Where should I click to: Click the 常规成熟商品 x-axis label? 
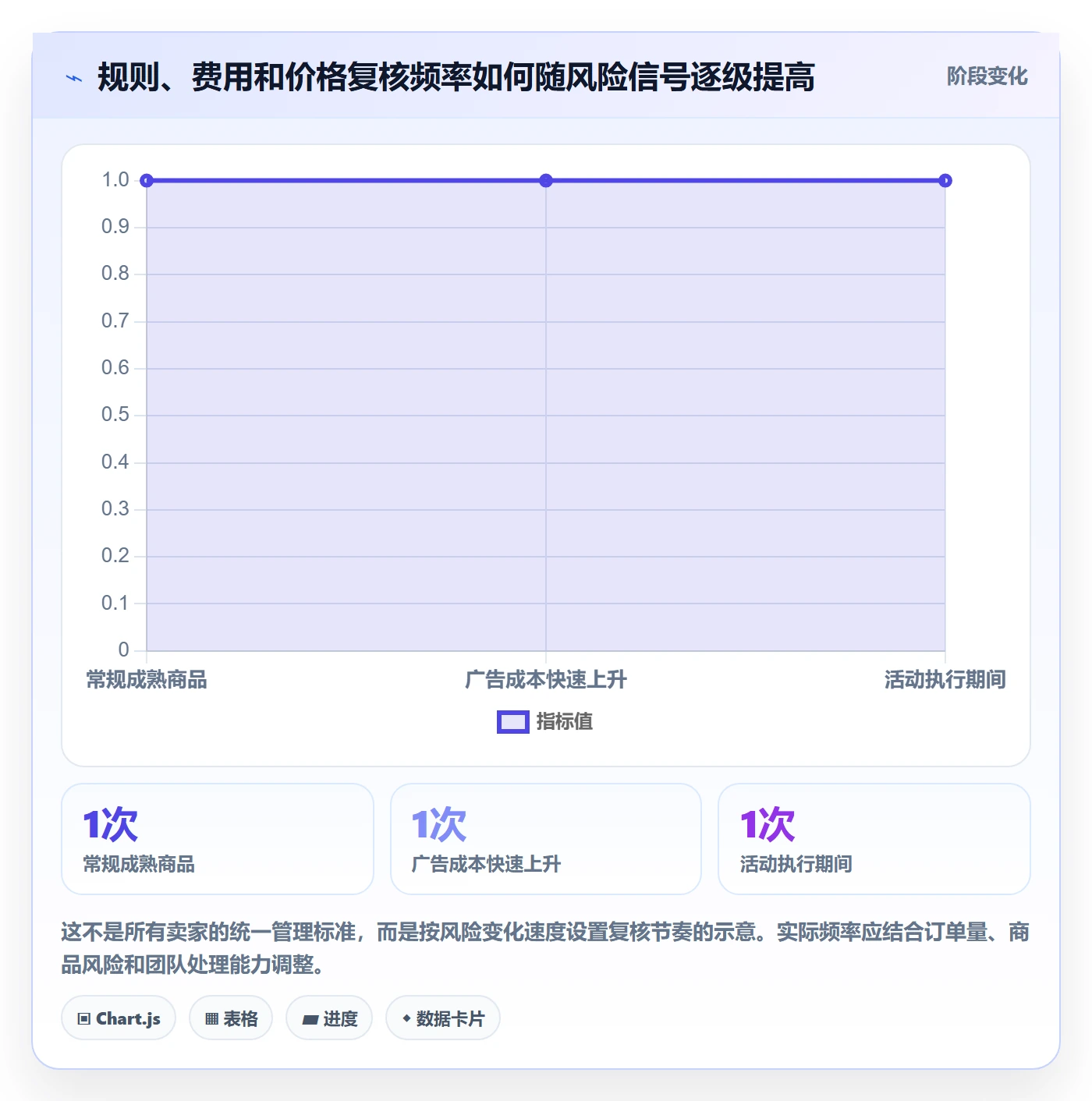pos(147,680)
